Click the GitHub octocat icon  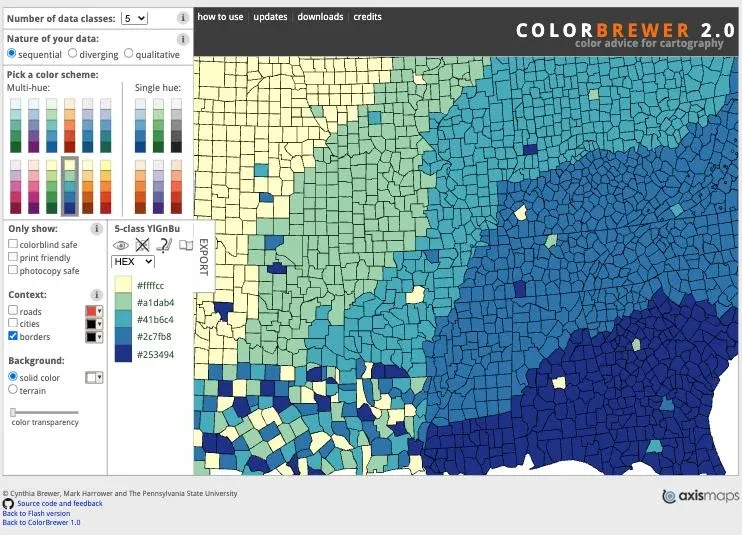tap(8, 504)
